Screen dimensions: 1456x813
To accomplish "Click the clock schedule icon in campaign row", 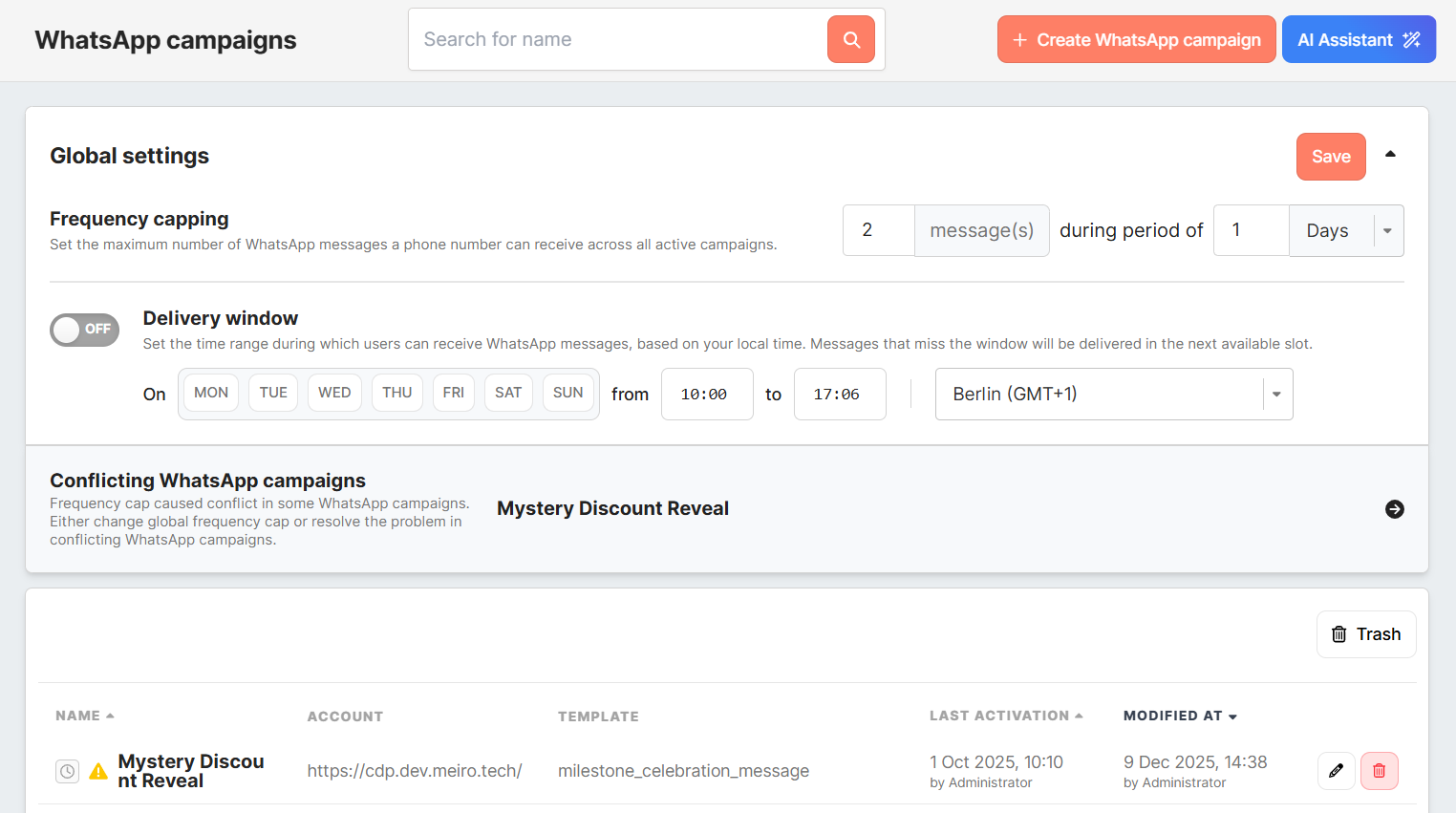I will [x=67, y=771].
